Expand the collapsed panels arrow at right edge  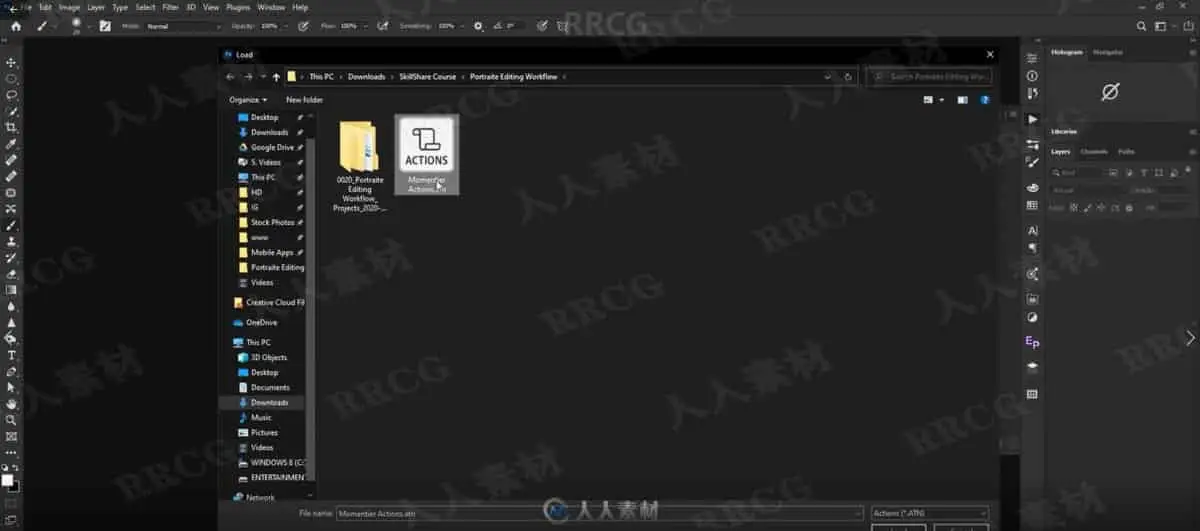pos(1190,338)
